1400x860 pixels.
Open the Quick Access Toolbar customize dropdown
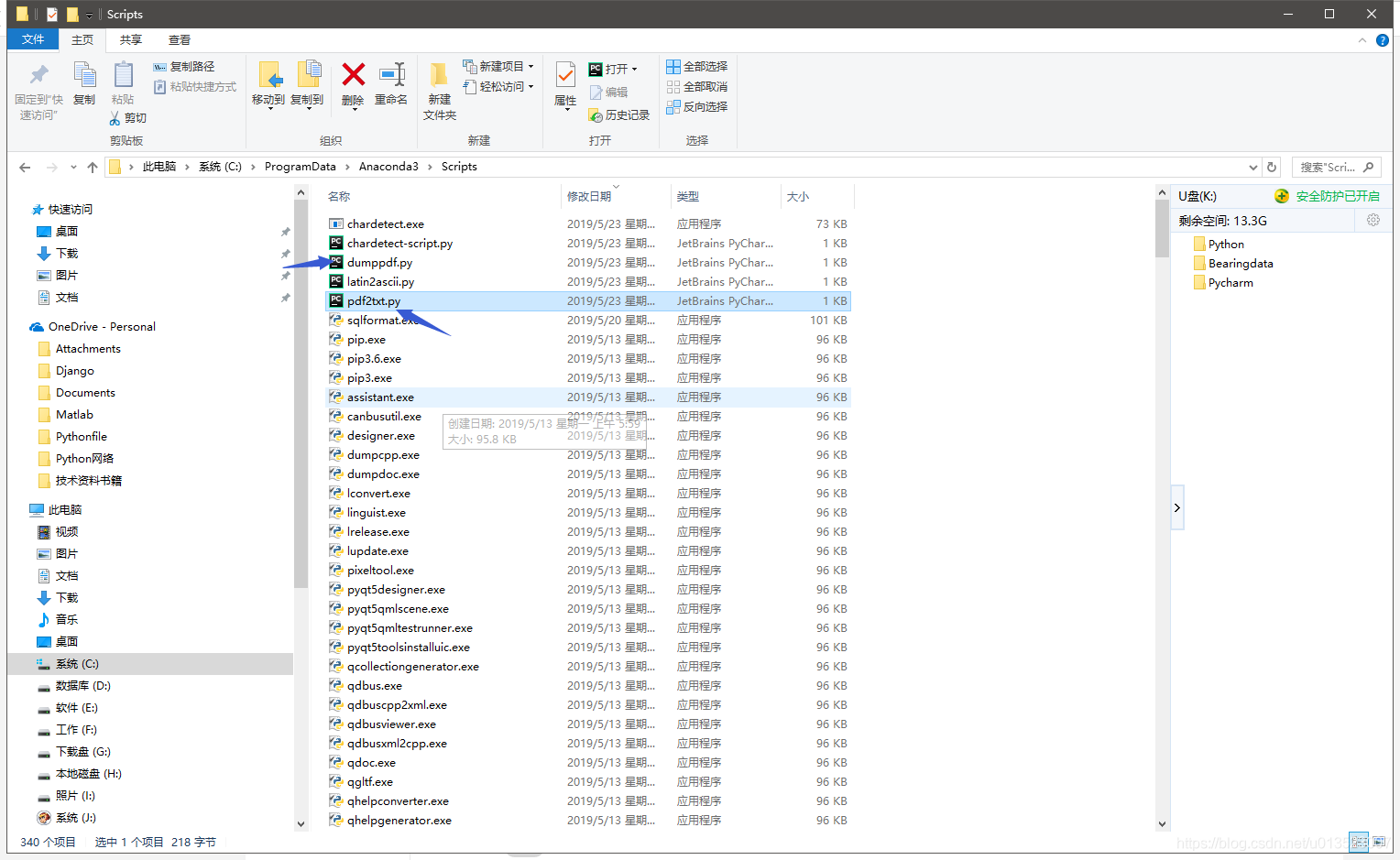click(x=89, y=15)
